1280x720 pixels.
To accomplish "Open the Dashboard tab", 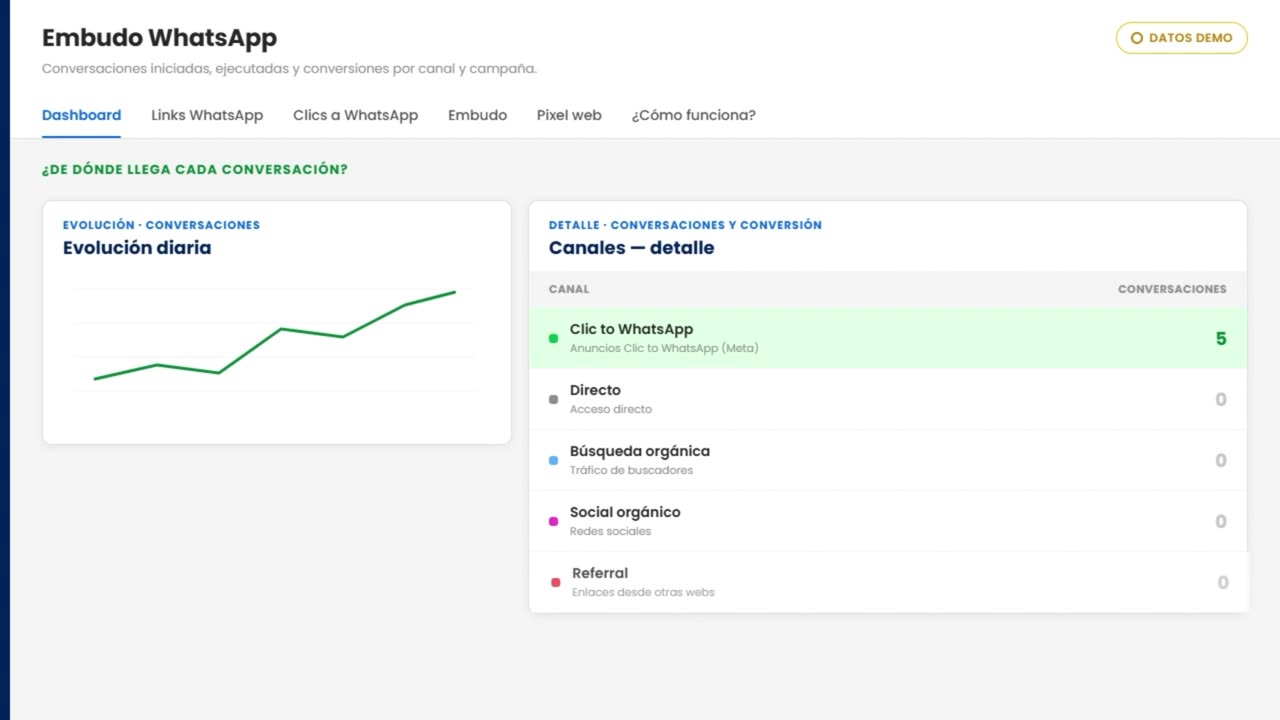I will [x=81, y=115].
